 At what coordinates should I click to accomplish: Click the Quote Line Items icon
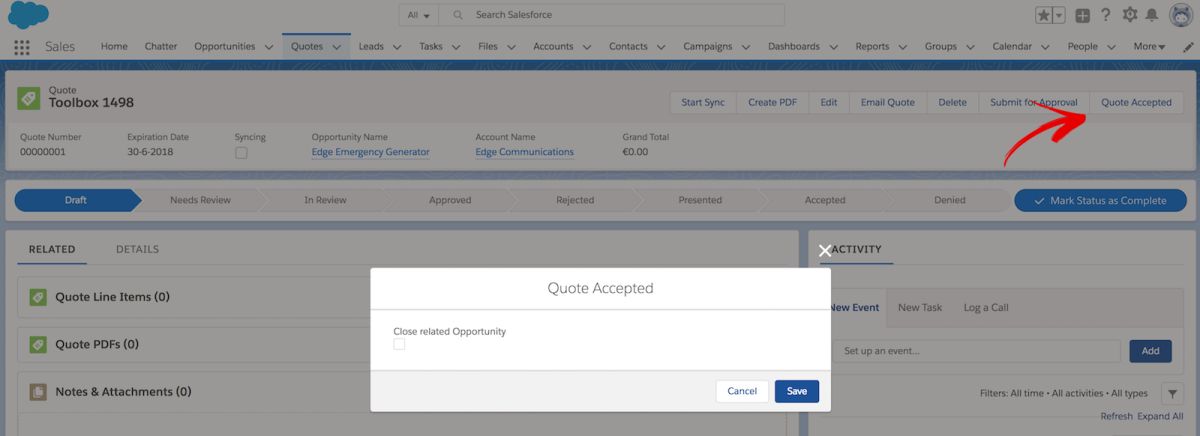point(38,297)
